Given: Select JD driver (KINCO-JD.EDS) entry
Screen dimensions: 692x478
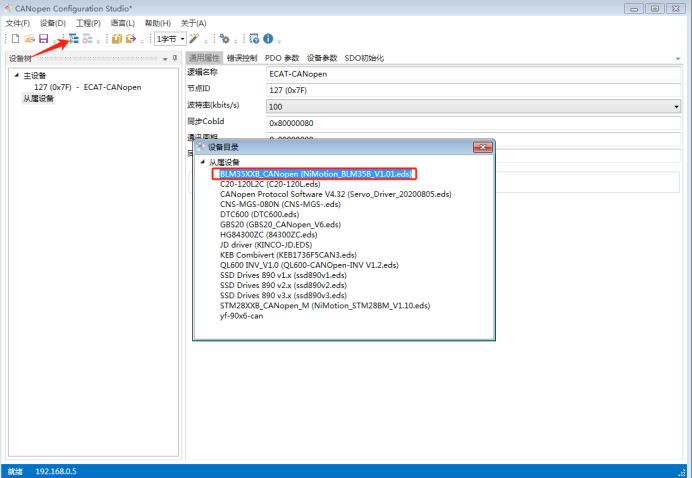Looking at the screenshot, I should point(266,245).
